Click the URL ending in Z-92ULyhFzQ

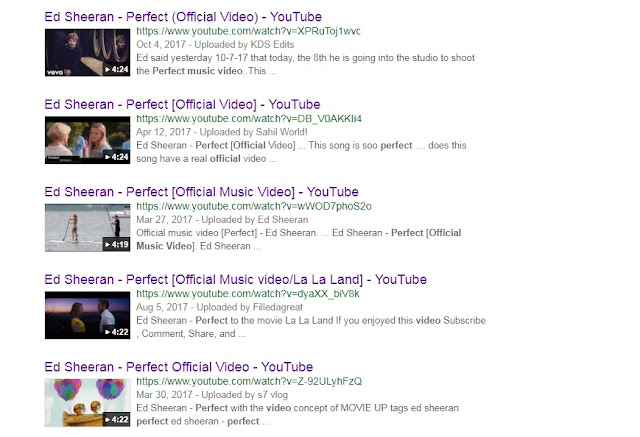pyautogui.click(x=249, y=381)
